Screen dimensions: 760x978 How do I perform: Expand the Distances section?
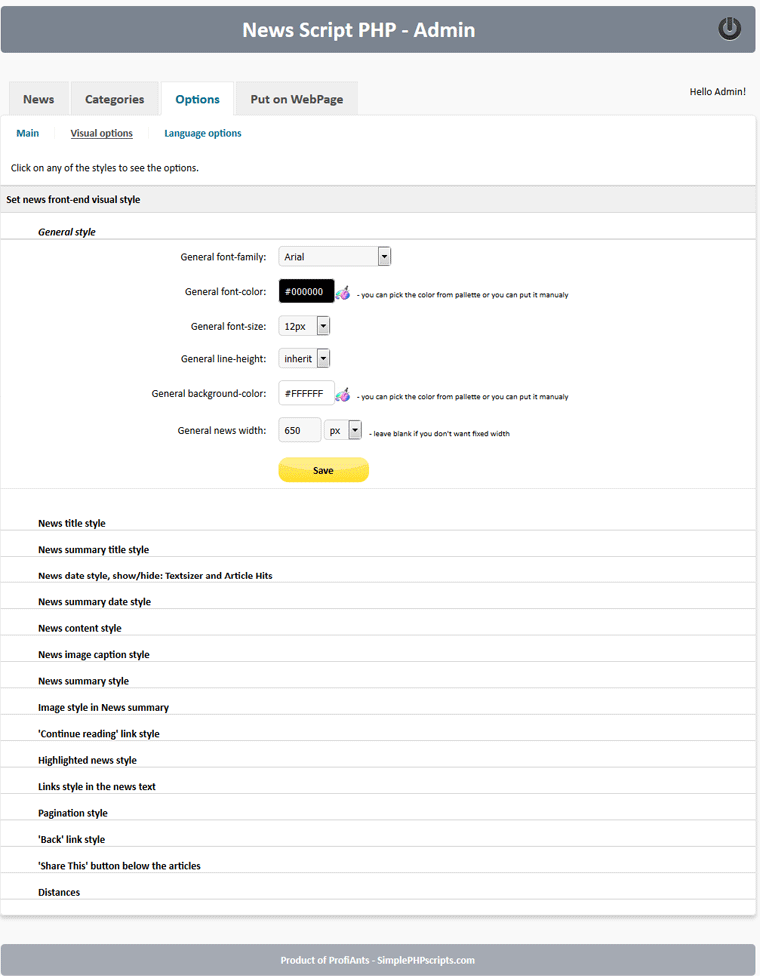(59, 893)
